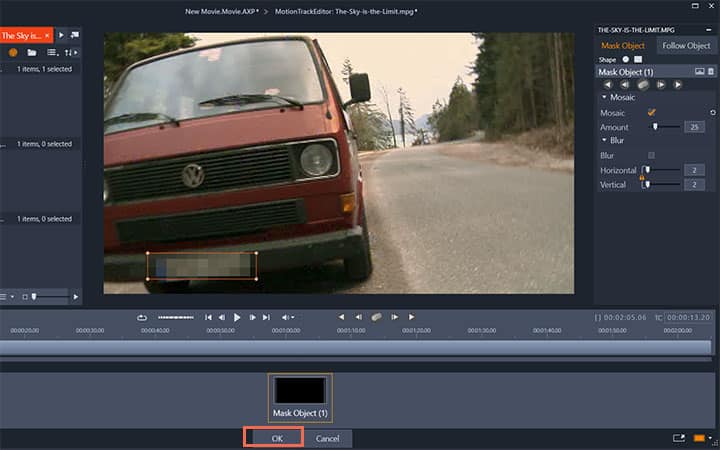Viewport: 720px width, 450px height.
Task: Enable the Blur checkbox
Action: pos(651,155)
